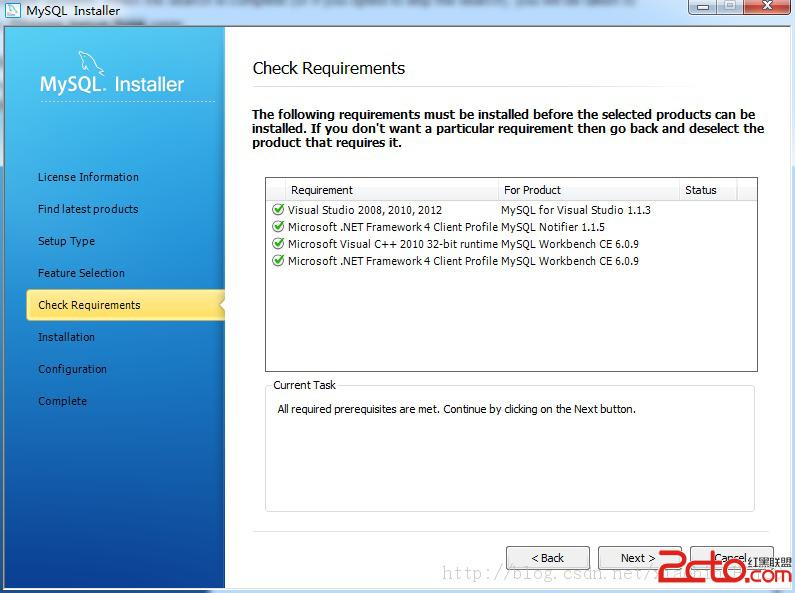
Task: Click the MySQL dolphin logo
Action: (x=91, y=63)
